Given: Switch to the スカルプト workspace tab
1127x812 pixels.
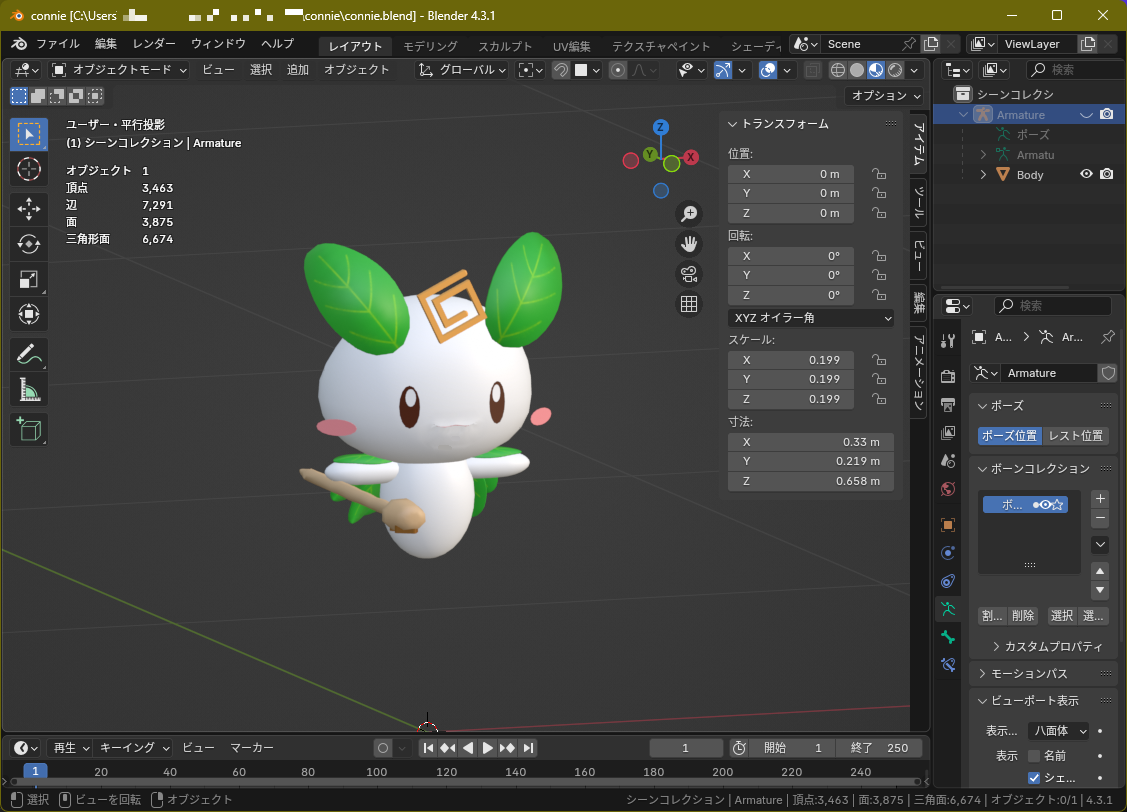Looking at the screenshot, I should click(505, 46).
